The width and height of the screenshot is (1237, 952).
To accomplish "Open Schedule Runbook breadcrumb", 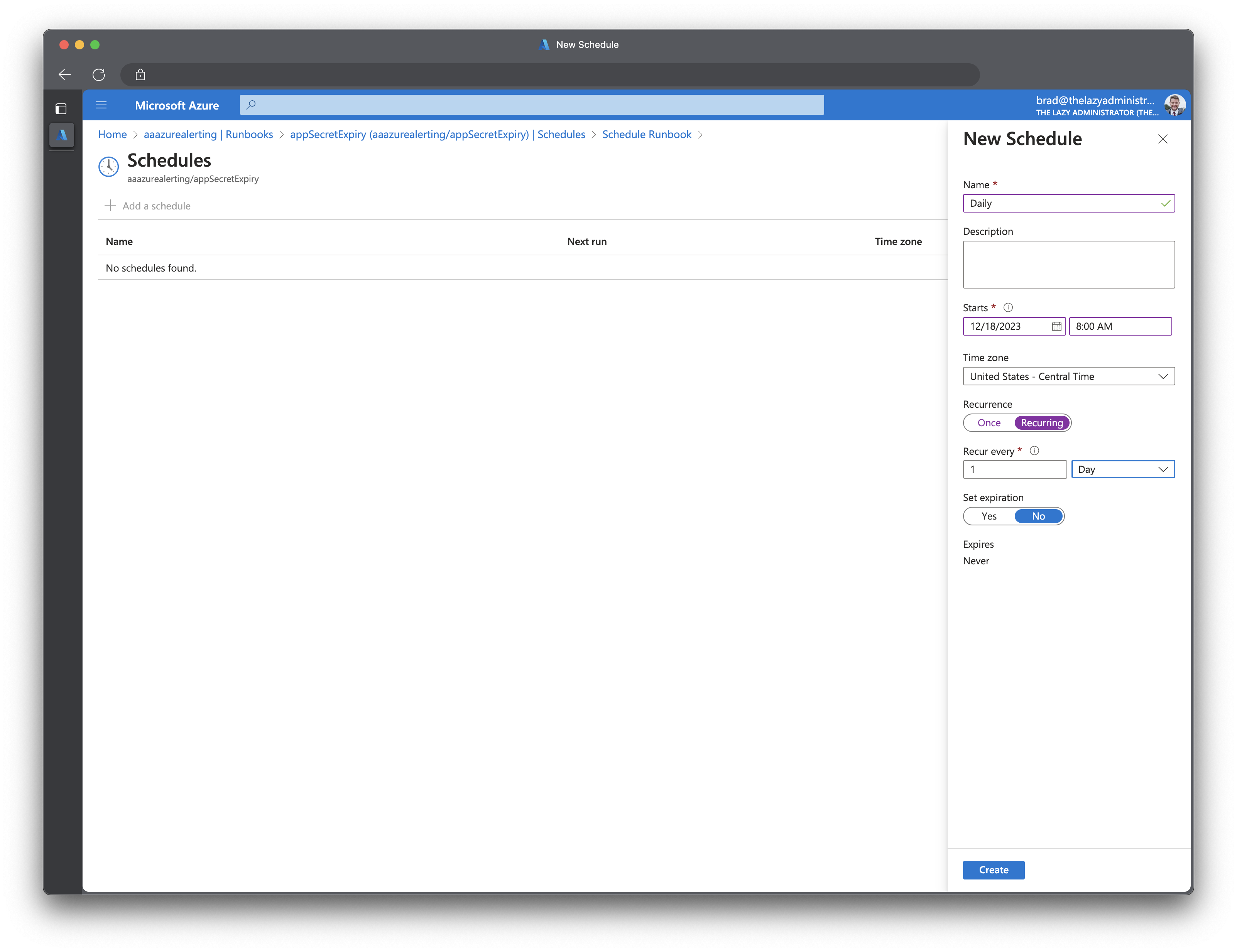I will [647, 134].
